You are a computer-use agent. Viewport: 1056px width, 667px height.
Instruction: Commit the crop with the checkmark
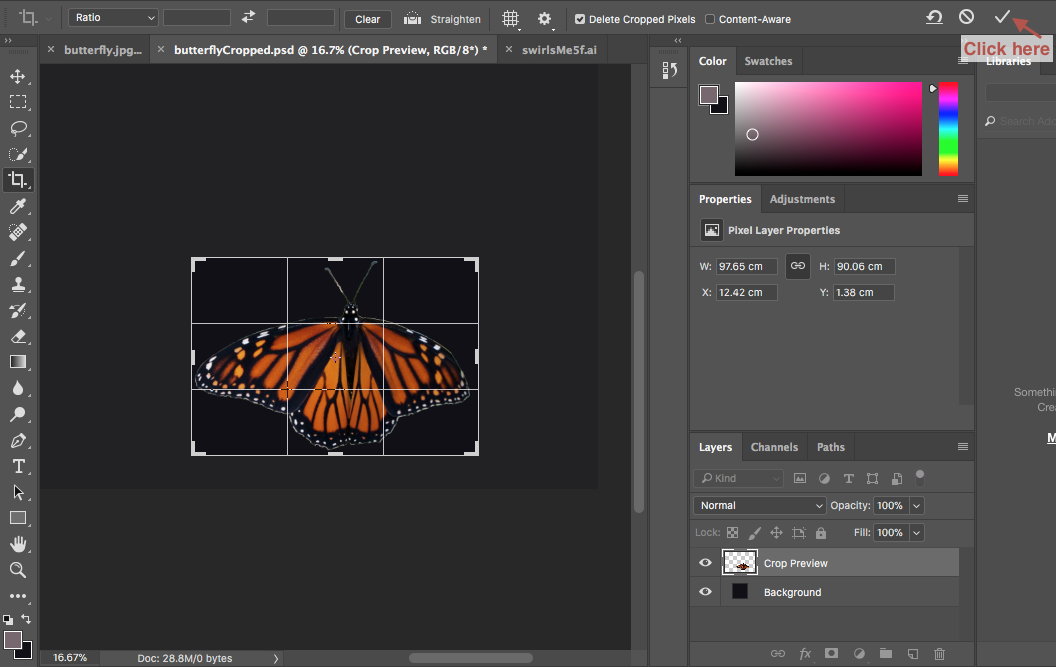[x=1002, y=17]
